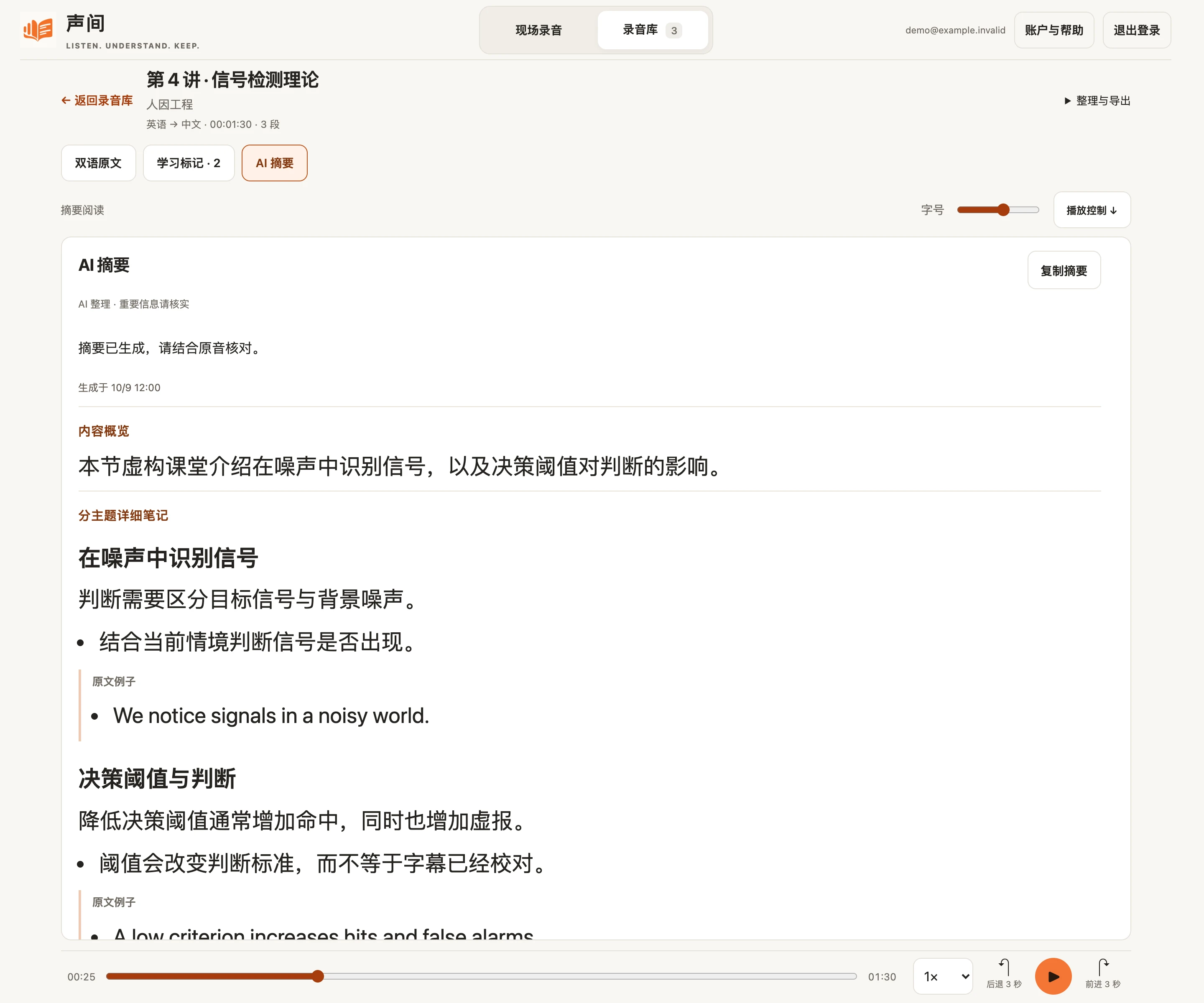Click the 生成于 10/9 12:00 timestamp

pos(119,387)
